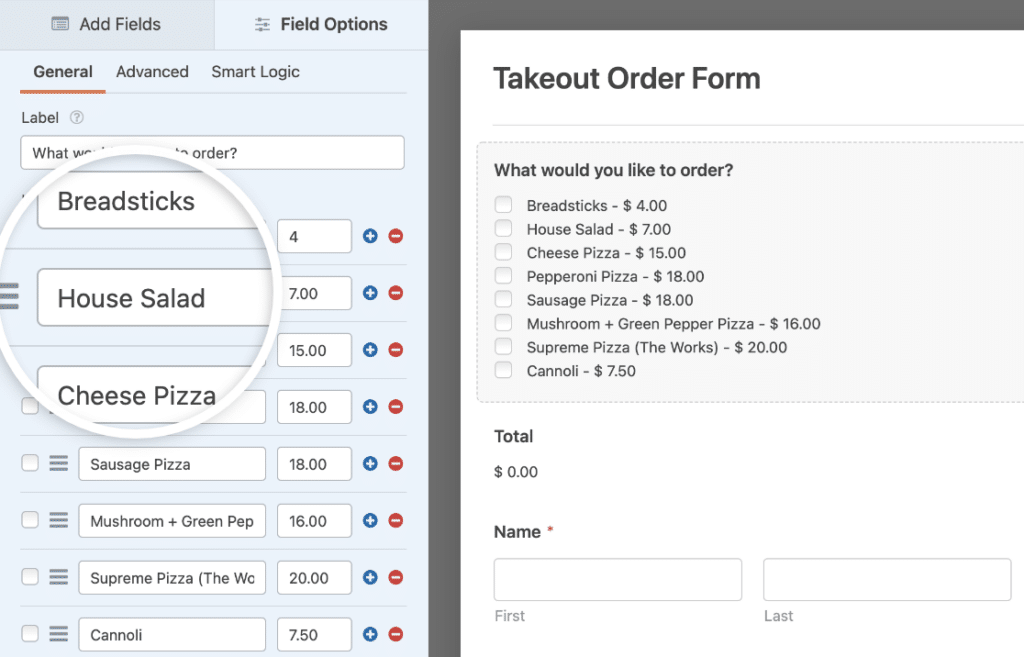
Task: Check Cannoli in the form preview
Action: [504, 370]
